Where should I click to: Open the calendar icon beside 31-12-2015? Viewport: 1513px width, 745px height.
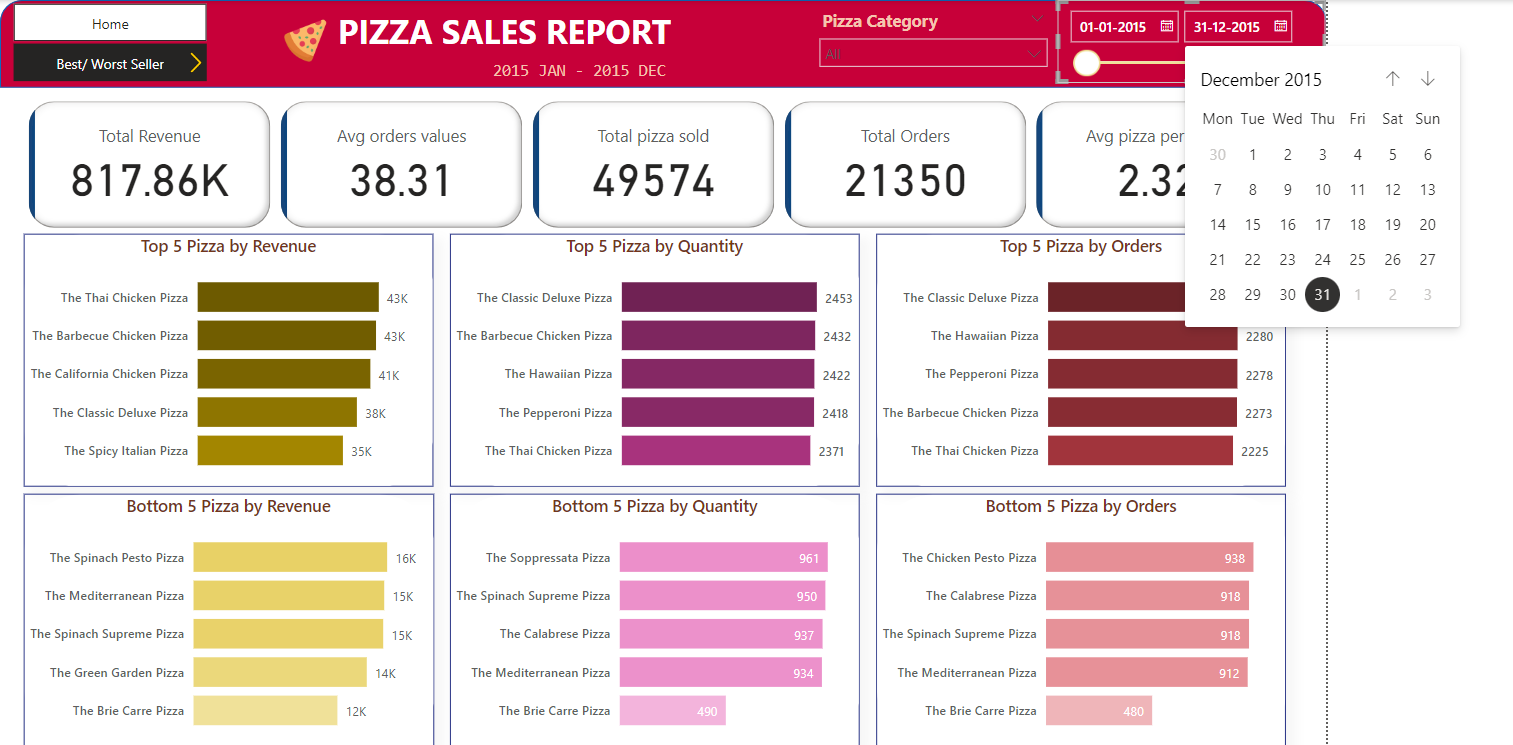tap(1280, 26)
